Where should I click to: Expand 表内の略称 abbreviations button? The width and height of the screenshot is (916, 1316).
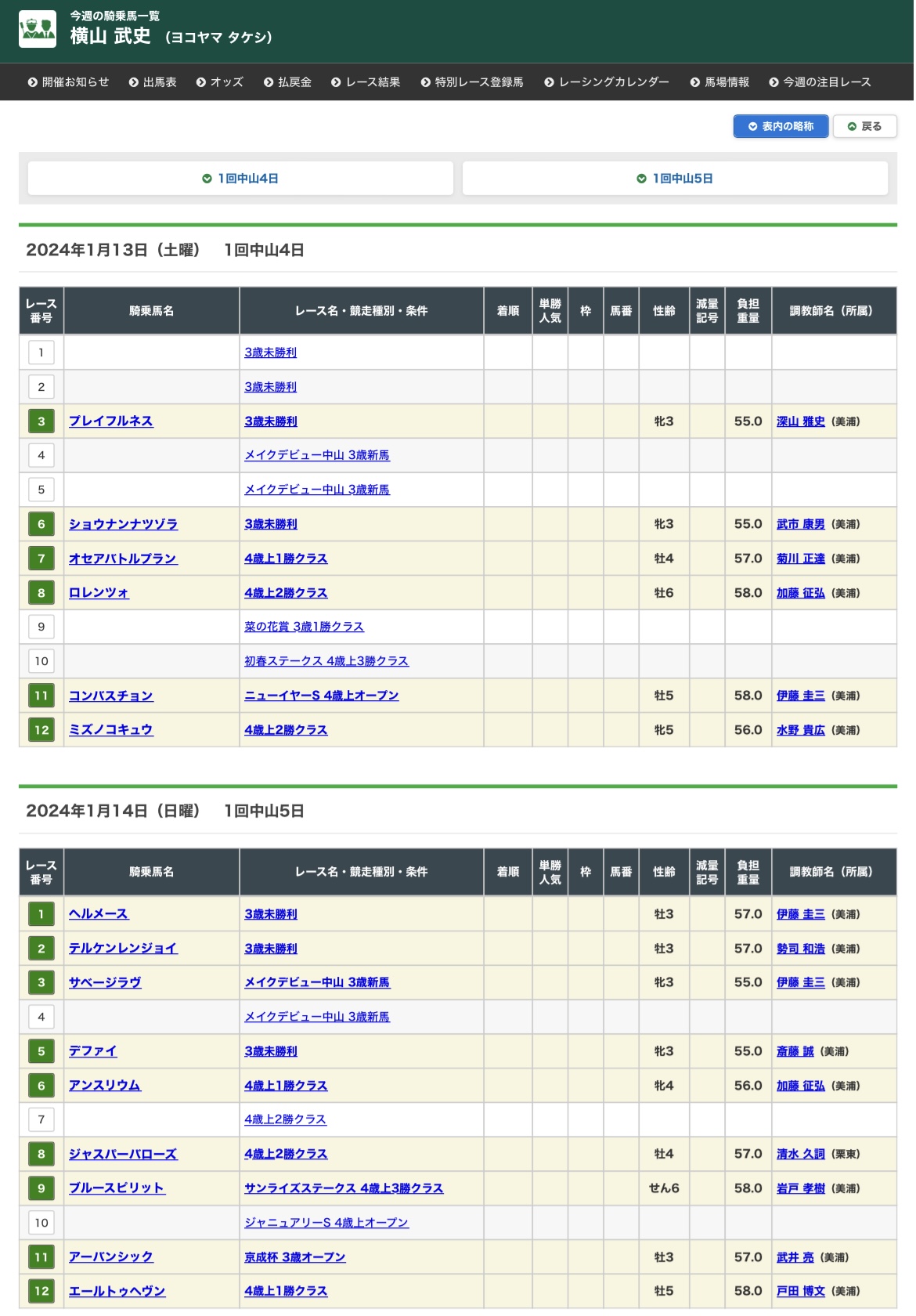coord(781,126)
